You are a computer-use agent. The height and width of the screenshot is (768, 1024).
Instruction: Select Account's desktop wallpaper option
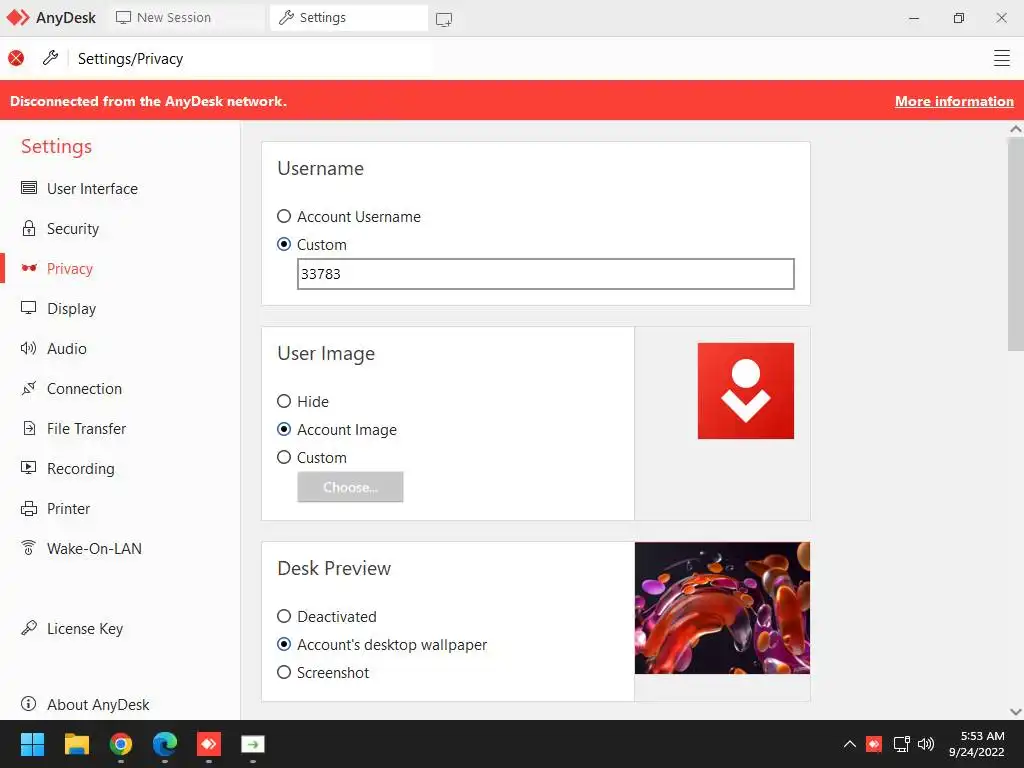284,644
